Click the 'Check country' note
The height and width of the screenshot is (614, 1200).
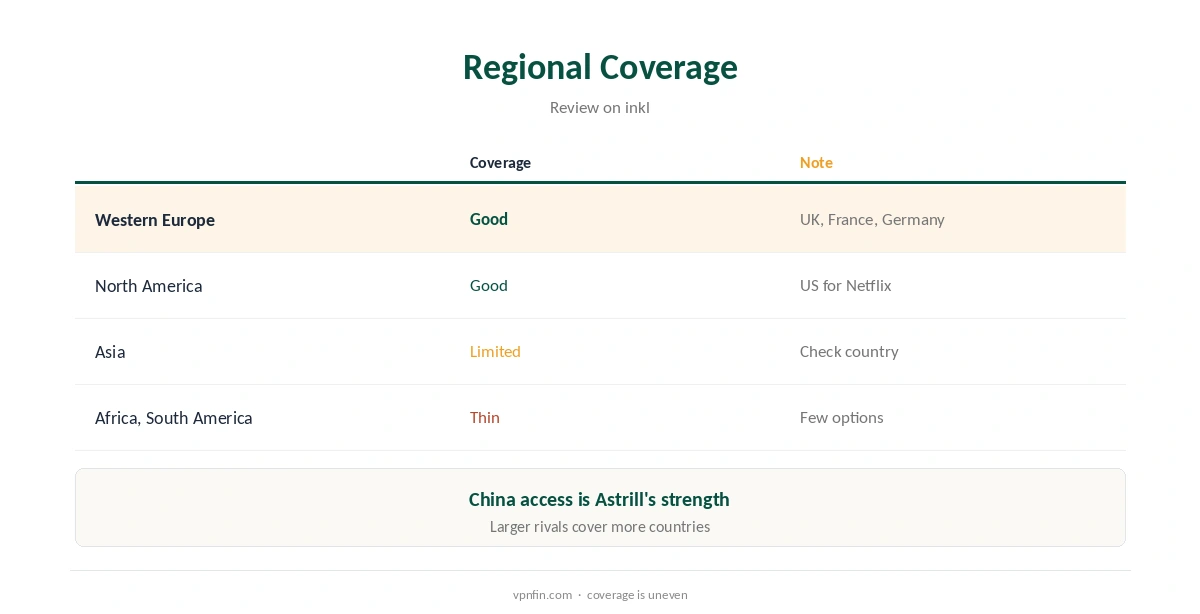click(849, 351)
